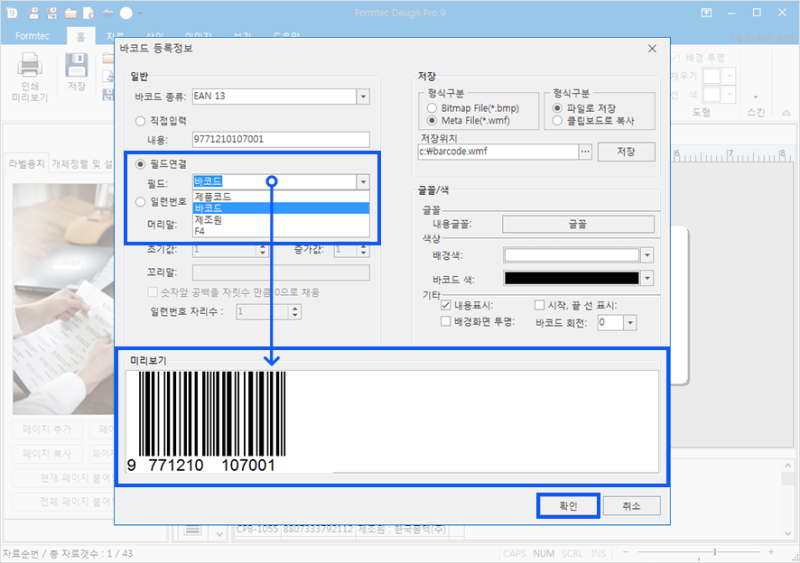Choose 제조원 from the field list

tap(281, 220)
